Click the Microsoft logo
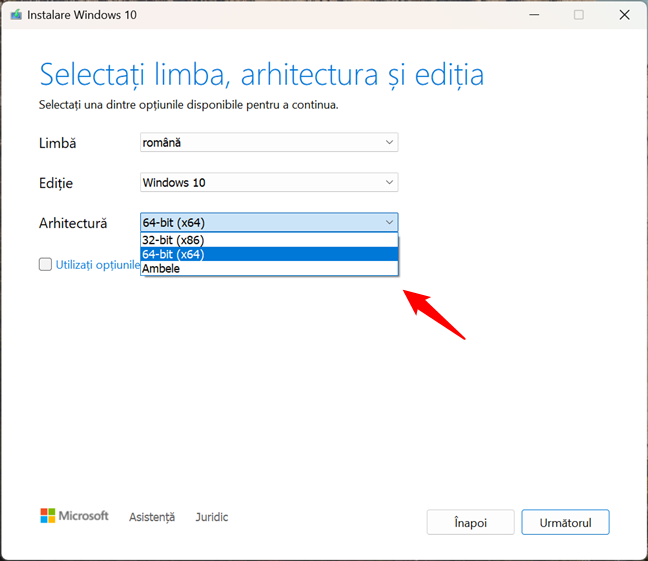The width and height of the screenshot is (648, 561). [x=74, y=516]
